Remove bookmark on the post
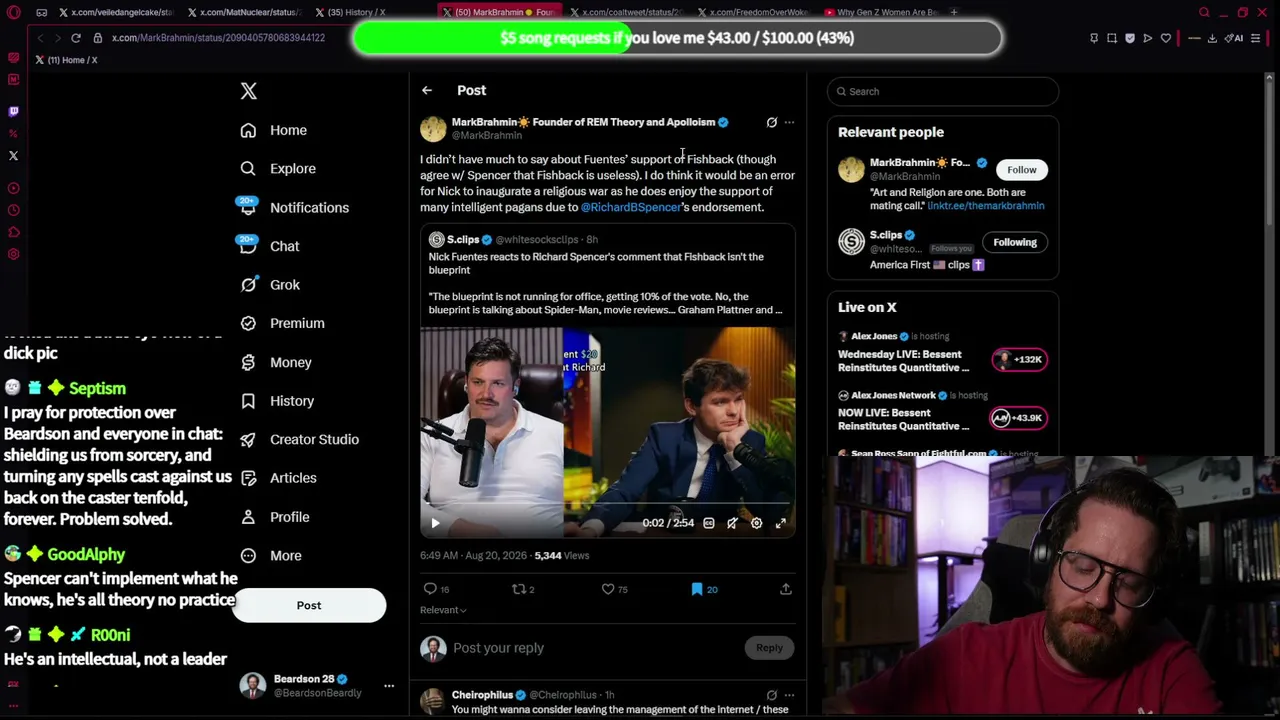Viewport: 1280px width, 720px height. click(697, 589)
